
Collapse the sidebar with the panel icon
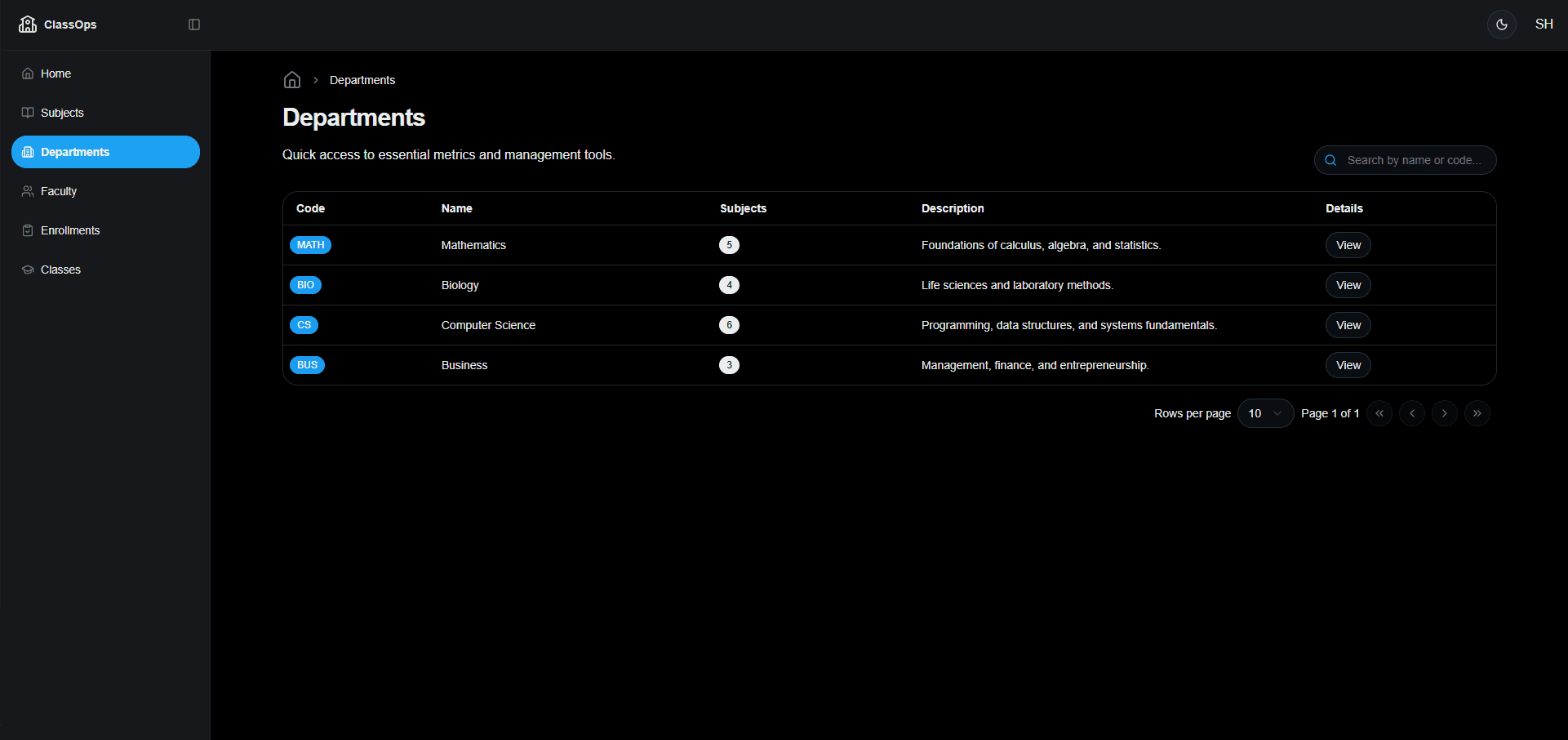coord(194,25)
